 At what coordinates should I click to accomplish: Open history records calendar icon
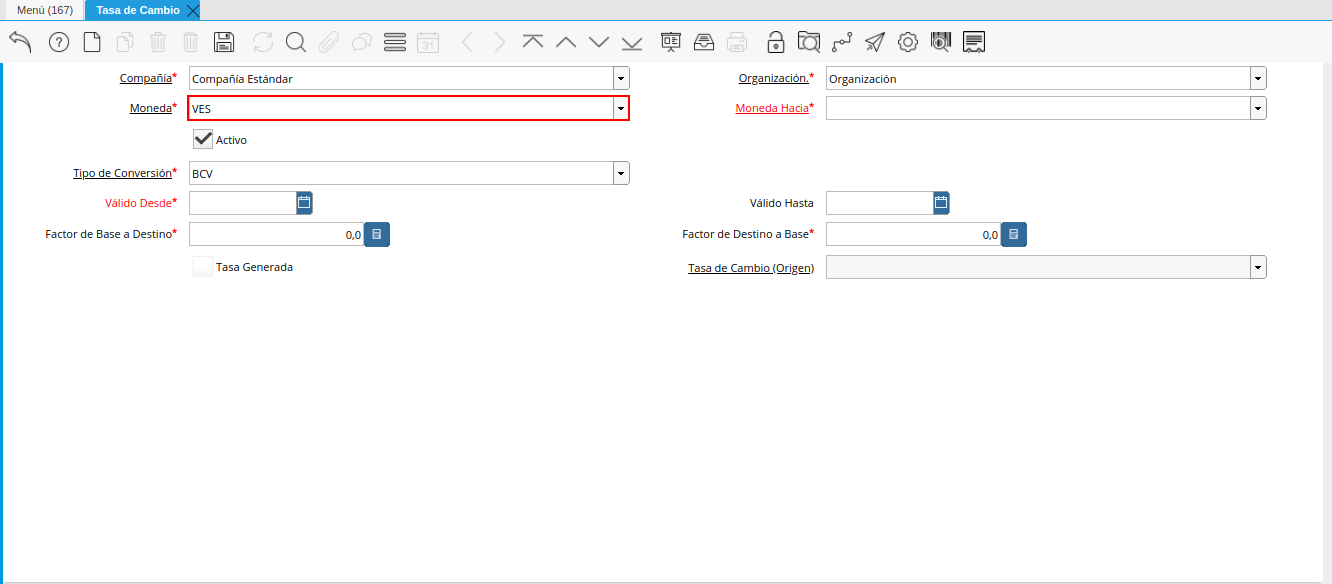[x=428, y=42]
